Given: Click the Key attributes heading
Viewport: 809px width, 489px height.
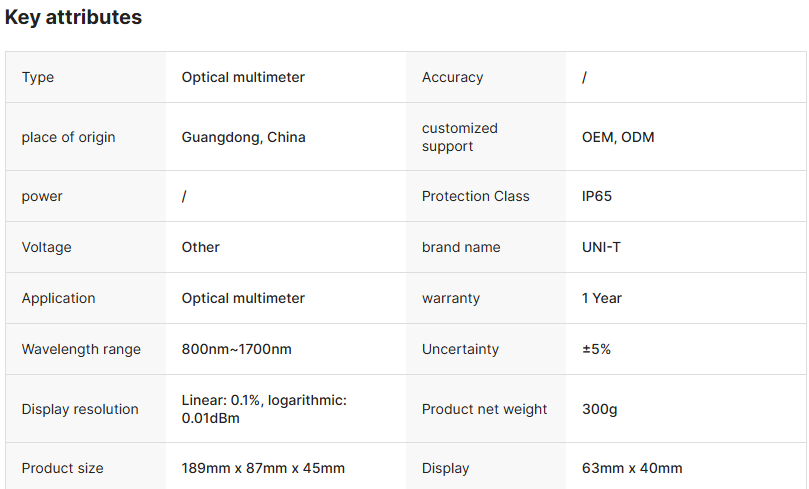Looking at the screenshot, I should point(73,17).
